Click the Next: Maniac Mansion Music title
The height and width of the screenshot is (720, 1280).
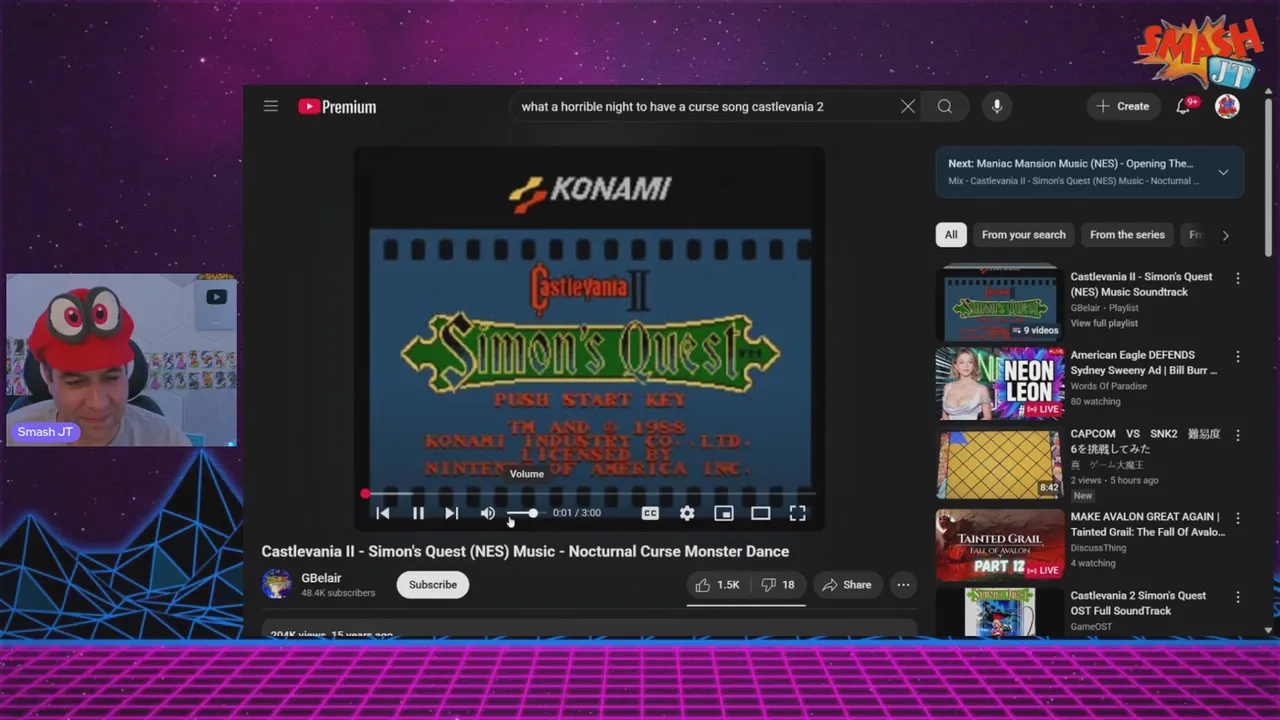1071,164
